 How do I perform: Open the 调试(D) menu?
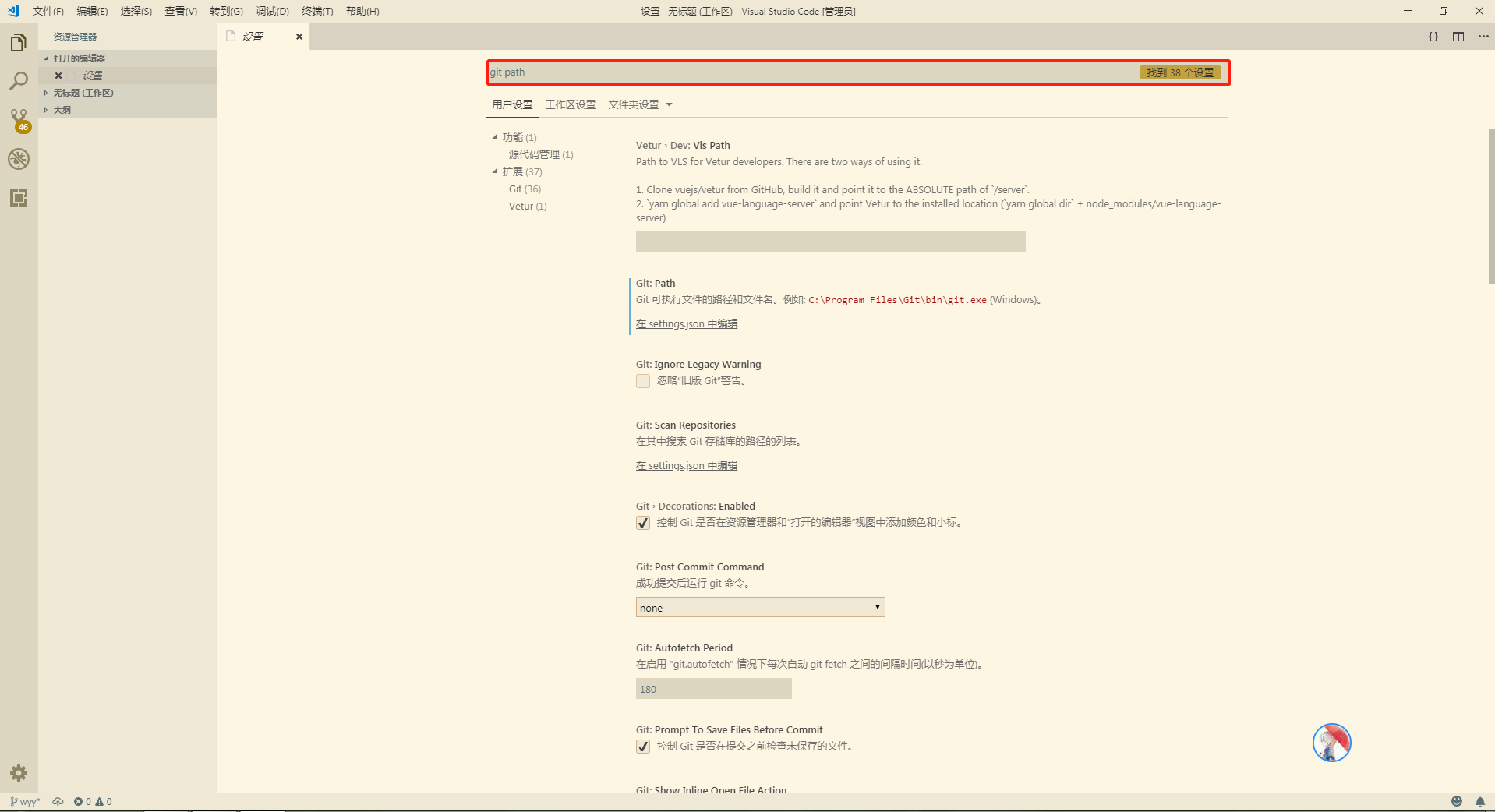[272, 11]
